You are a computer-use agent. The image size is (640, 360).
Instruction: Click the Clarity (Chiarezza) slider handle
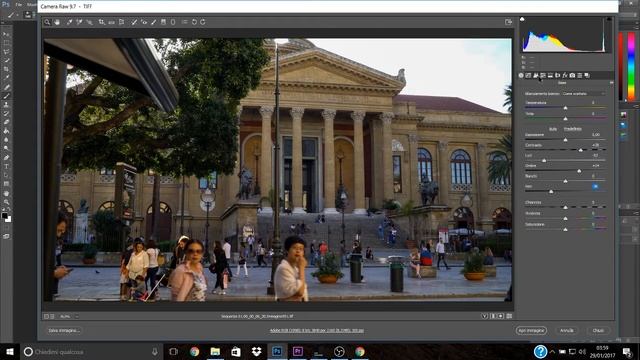[x=565, y=208]
